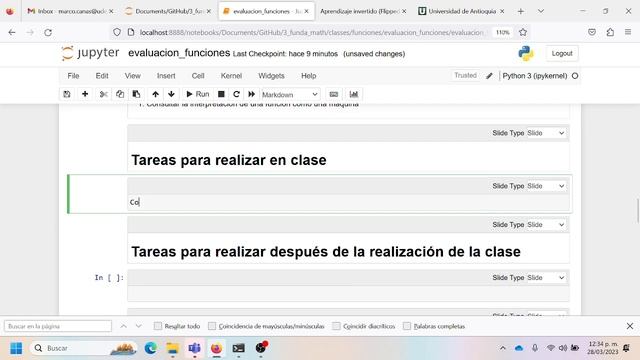Go back in browser history
The image size is (640, 360).
click(12, 32)
